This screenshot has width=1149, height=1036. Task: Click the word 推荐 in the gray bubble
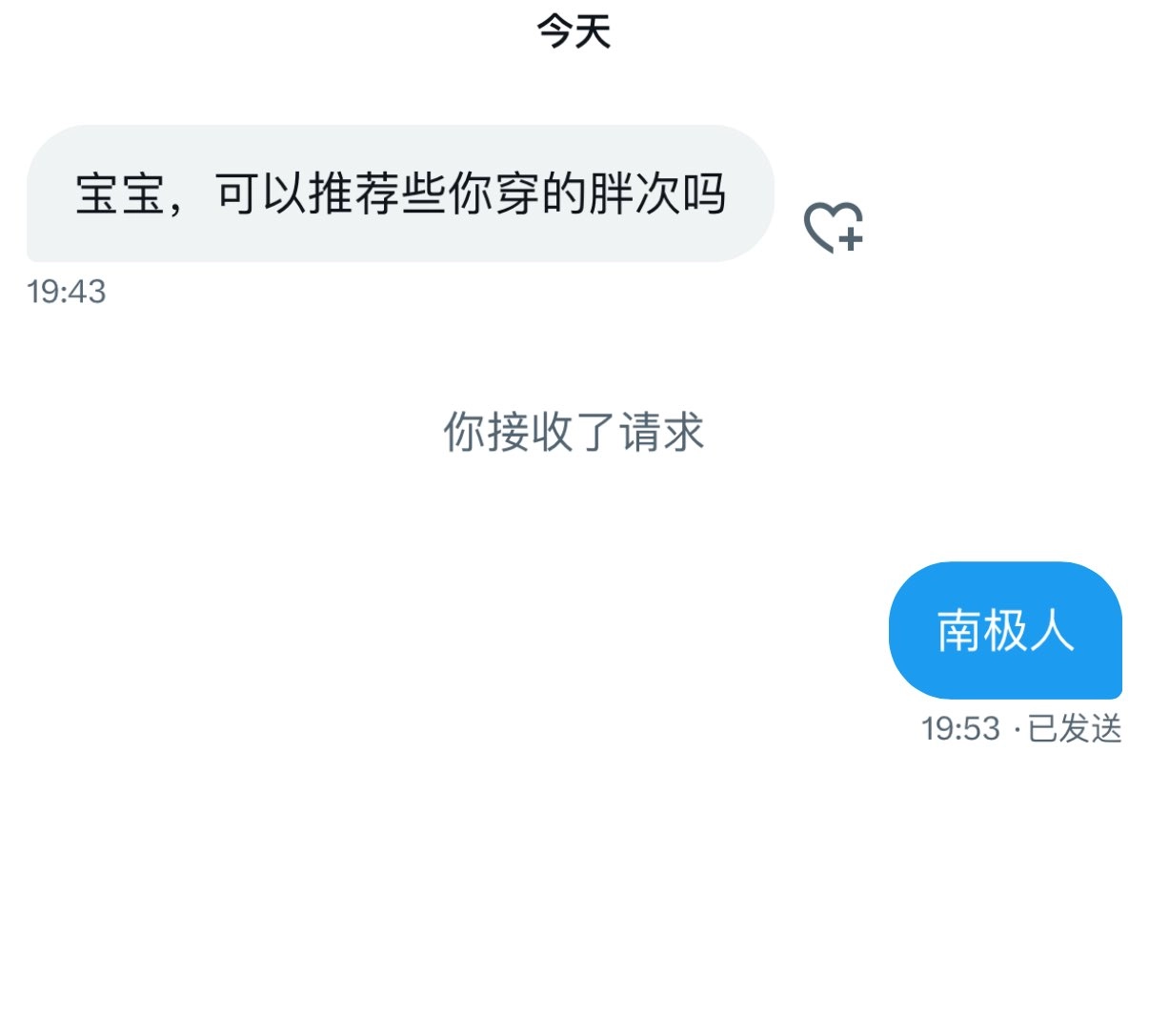click(354, 194)
